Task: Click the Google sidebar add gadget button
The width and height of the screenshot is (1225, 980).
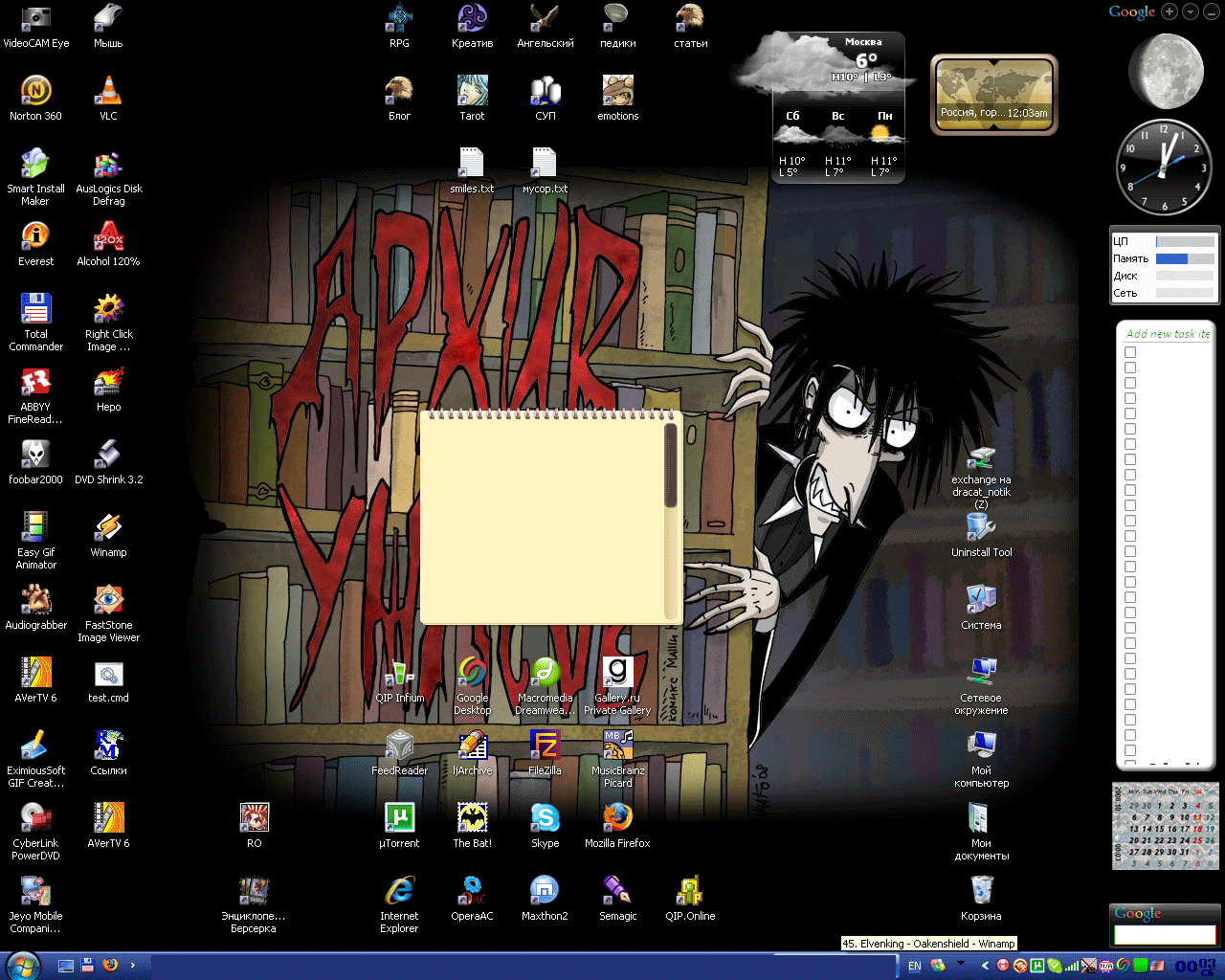Action: [x=1169, y=12]
